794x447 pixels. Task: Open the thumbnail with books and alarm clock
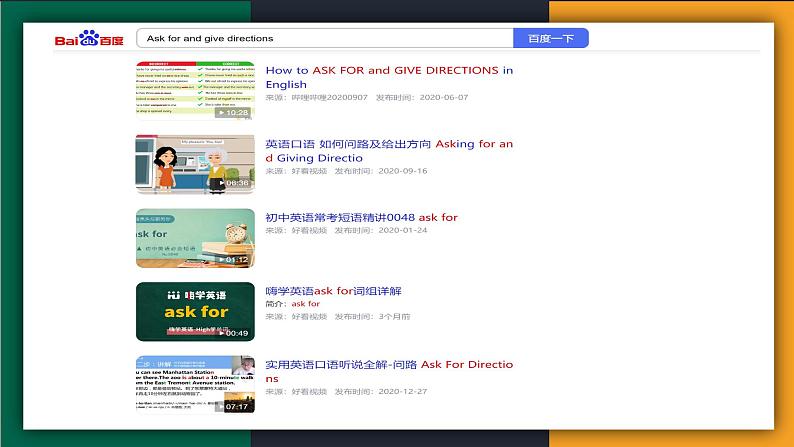tap(195, 237)
